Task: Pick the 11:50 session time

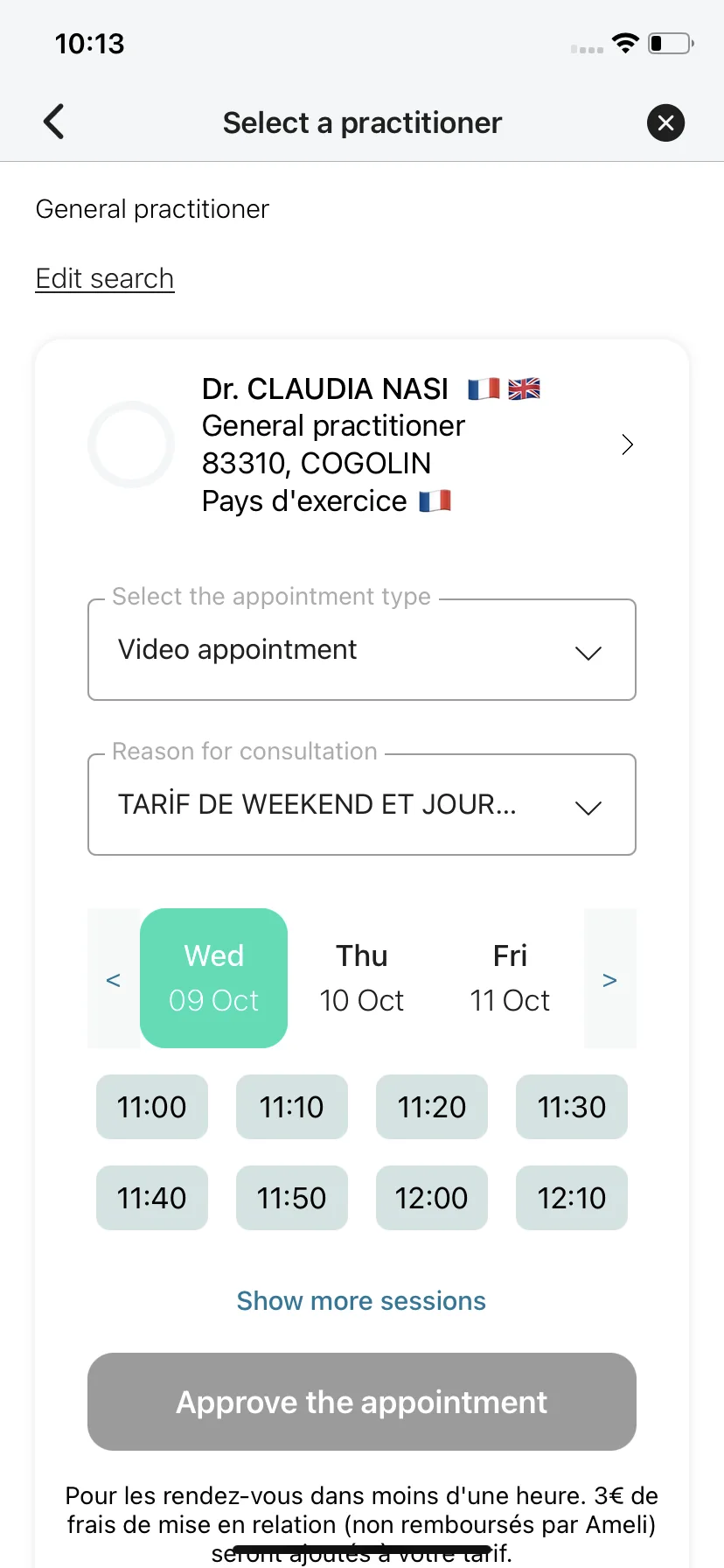Action: tap(292, 1198)
